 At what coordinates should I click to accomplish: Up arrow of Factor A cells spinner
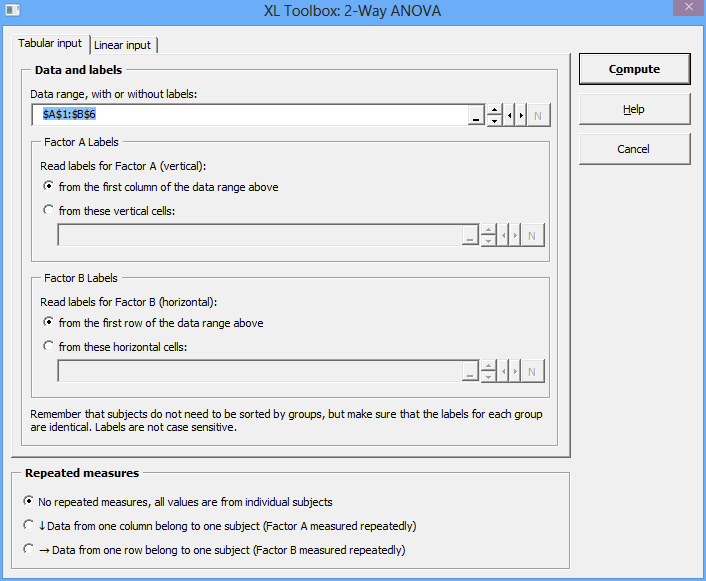click(x=489, y=230)
